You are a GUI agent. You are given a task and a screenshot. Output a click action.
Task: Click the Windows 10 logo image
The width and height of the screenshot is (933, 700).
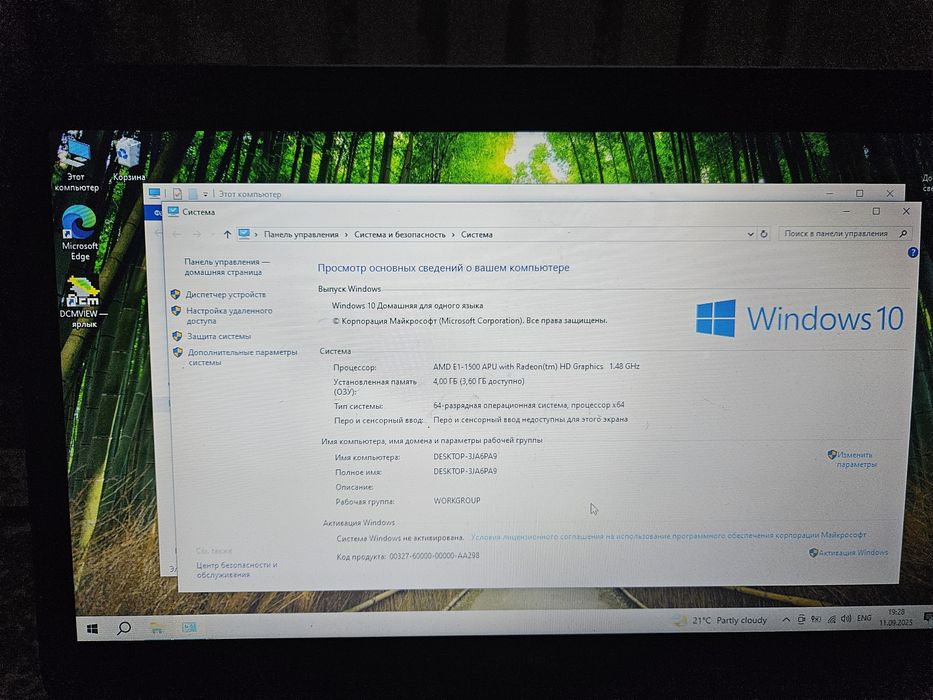tap(800, 318)
